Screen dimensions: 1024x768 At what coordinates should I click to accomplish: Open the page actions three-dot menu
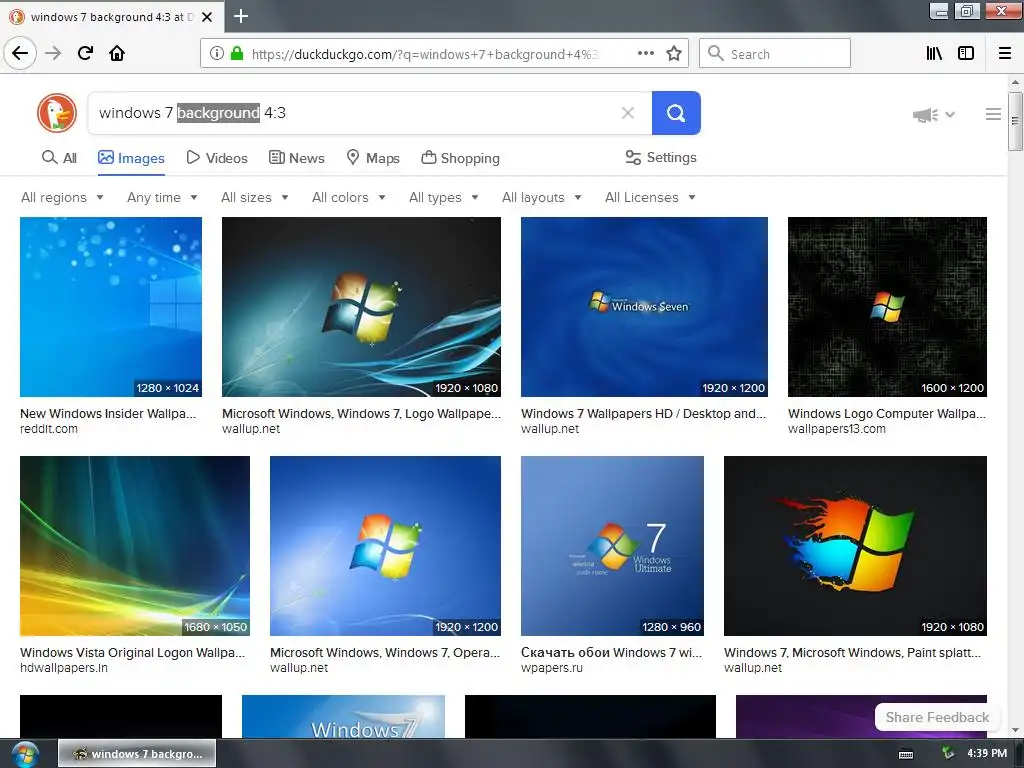click(x=646, y=53)
